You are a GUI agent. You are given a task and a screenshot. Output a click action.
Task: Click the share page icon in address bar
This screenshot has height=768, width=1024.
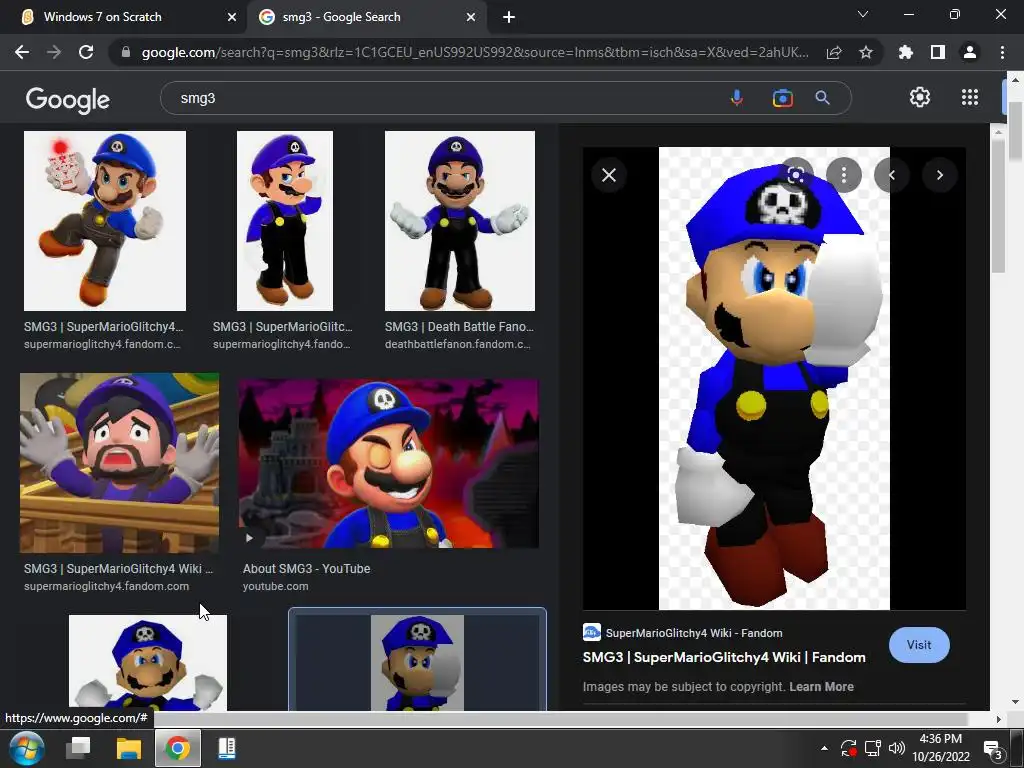(x=834, y=52)
